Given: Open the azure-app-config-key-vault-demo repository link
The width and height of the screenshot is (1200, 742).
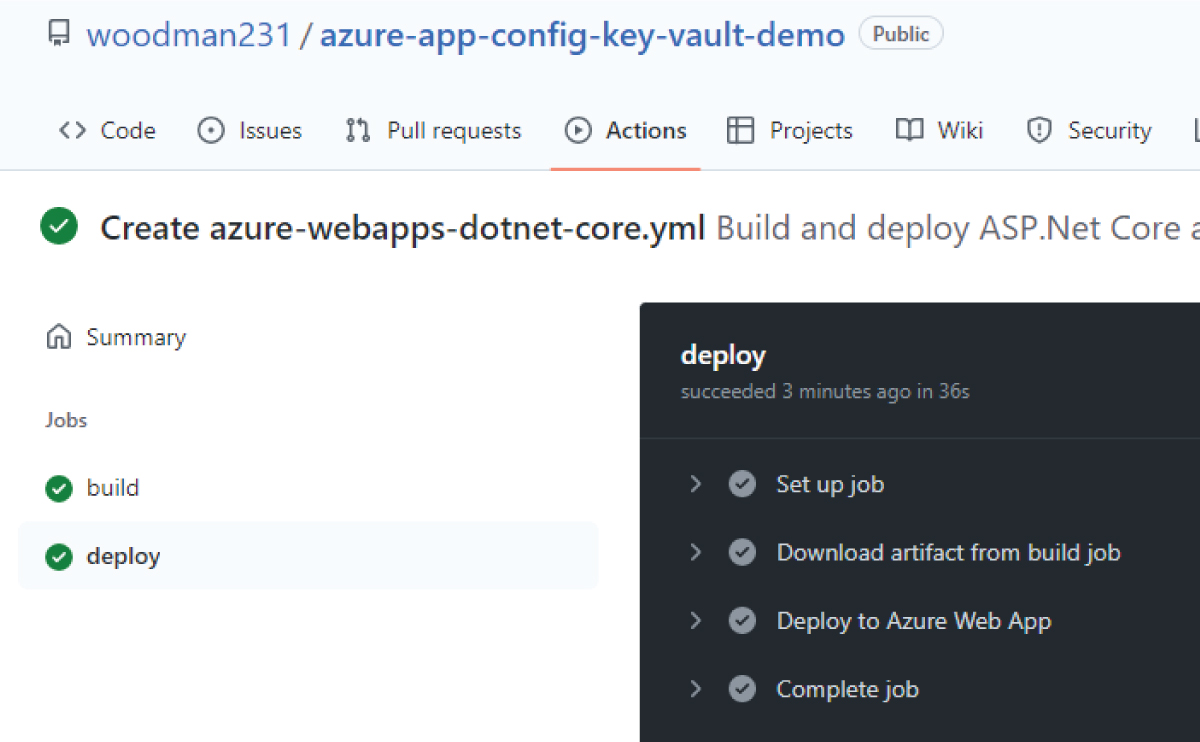Looking at the screenshot, I should coord(582,36).
